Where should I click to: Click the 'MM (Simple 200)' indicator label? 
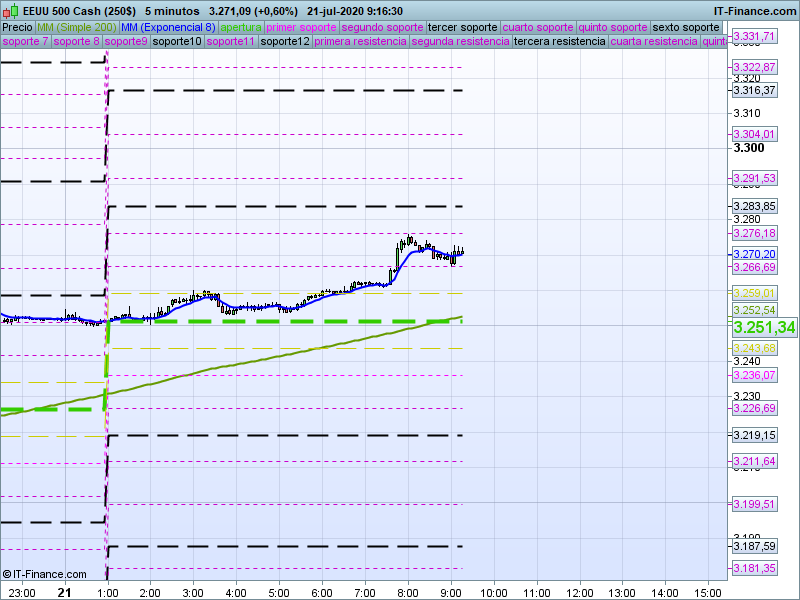69,27
